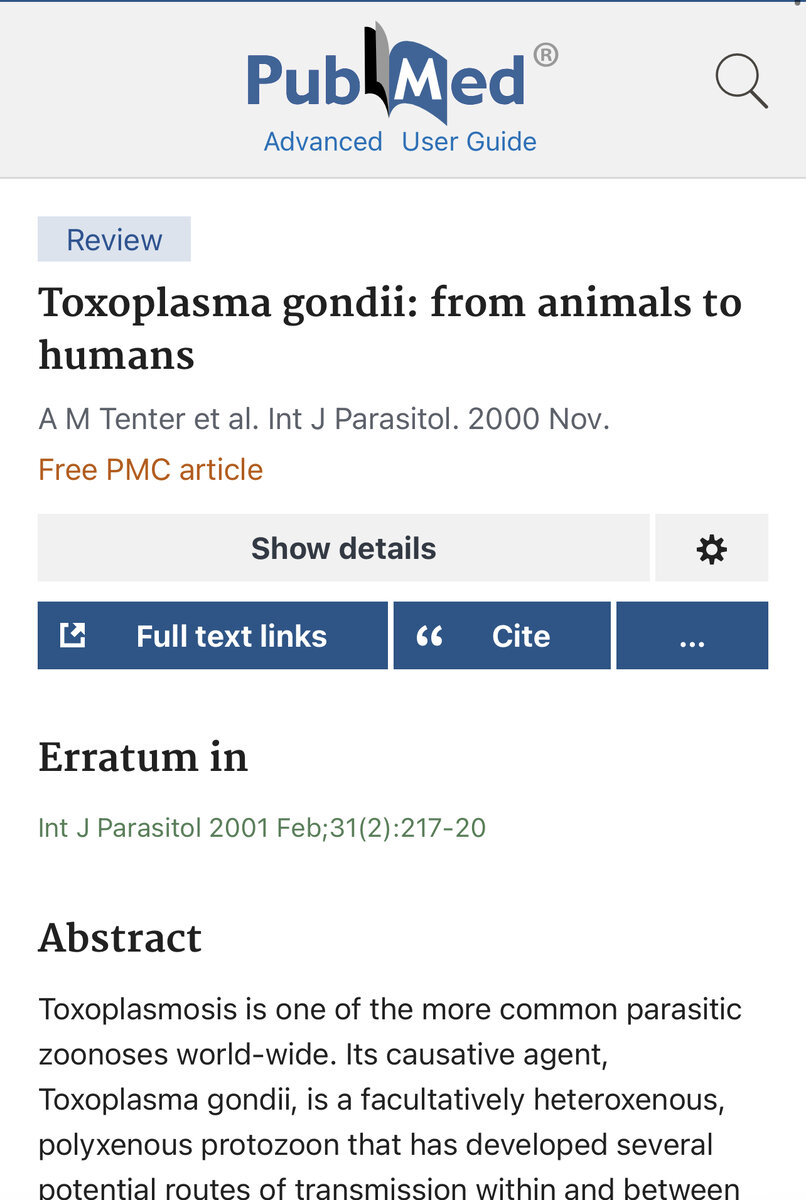The height and width of the screenshot is (1200, 806).
Task: Open the User Guide link
Action: tap(469, 142)
